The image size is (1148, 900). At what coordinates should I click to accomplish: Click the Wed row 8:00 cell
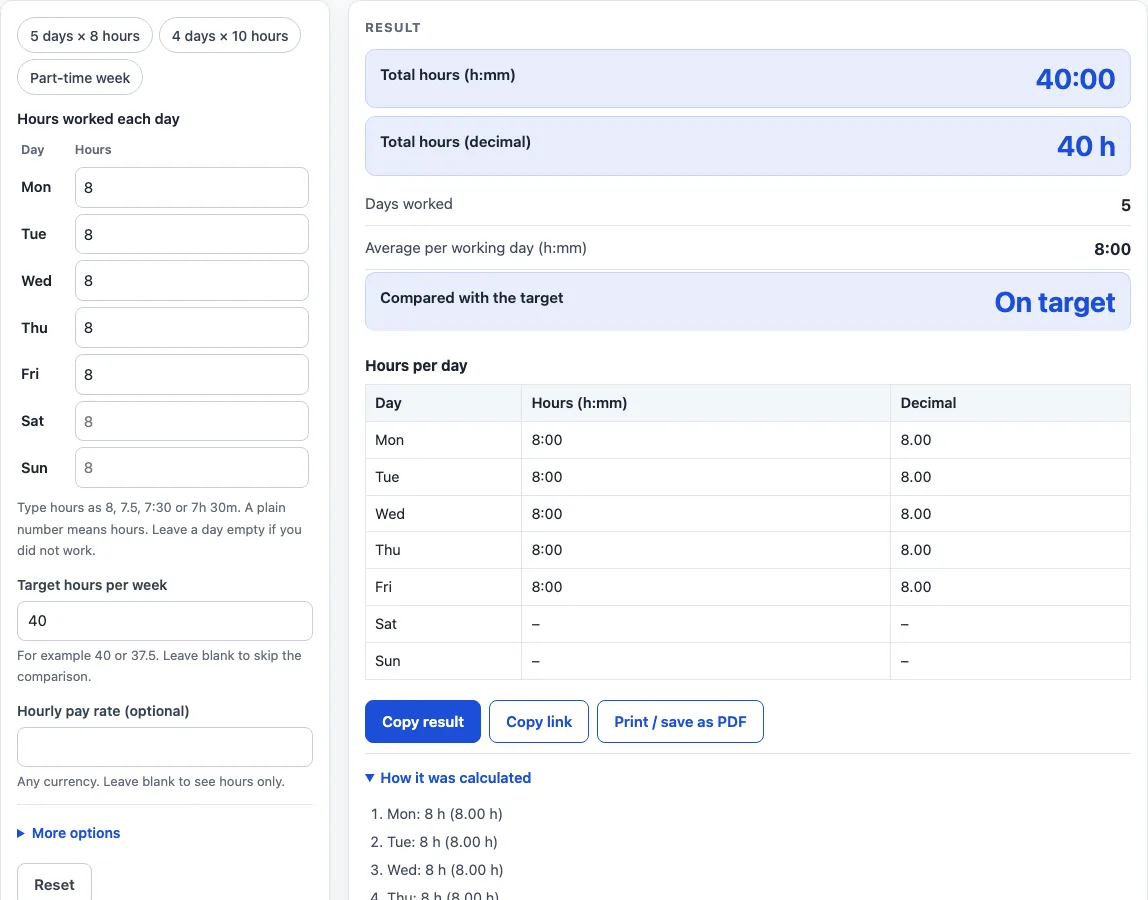pos(706,514)
